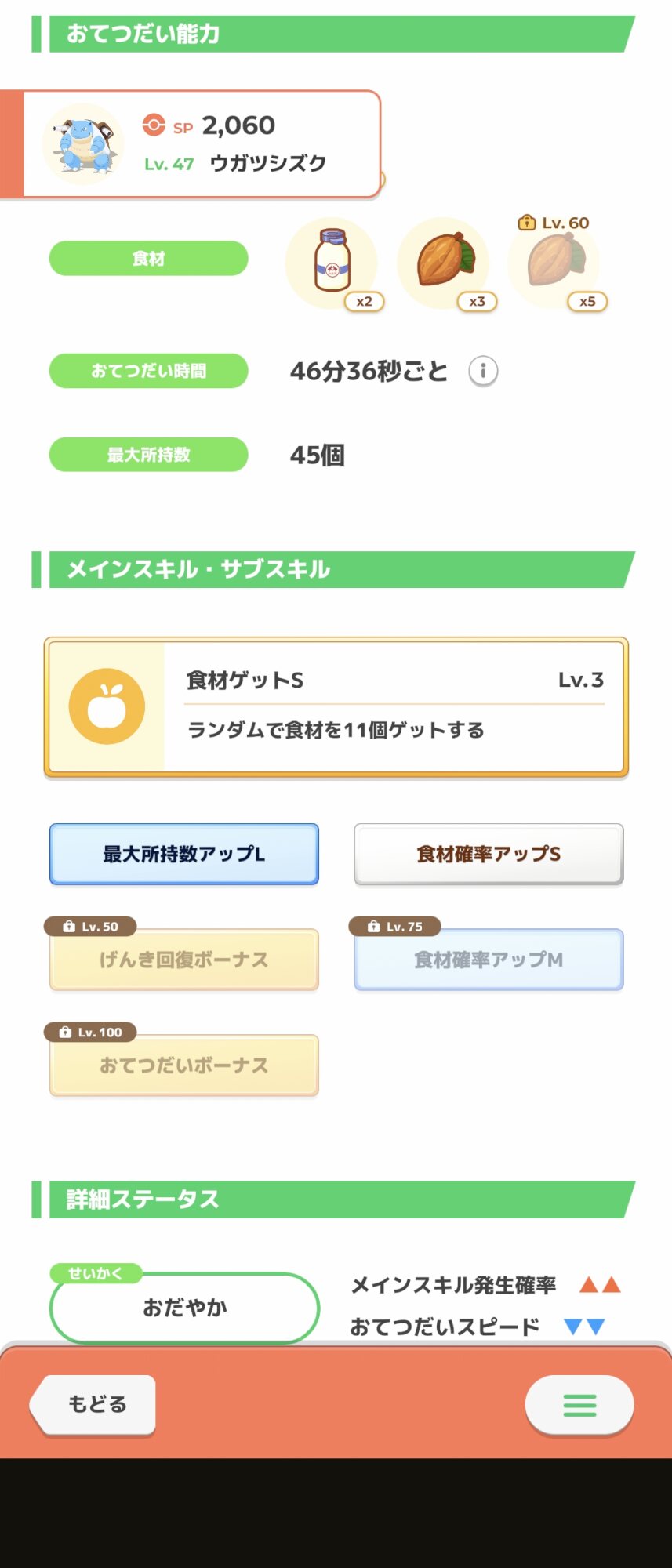Viewport: 672px width, 1568px height.
Task: Tap the Blastoise portrait icon
Action: (83, 144)
